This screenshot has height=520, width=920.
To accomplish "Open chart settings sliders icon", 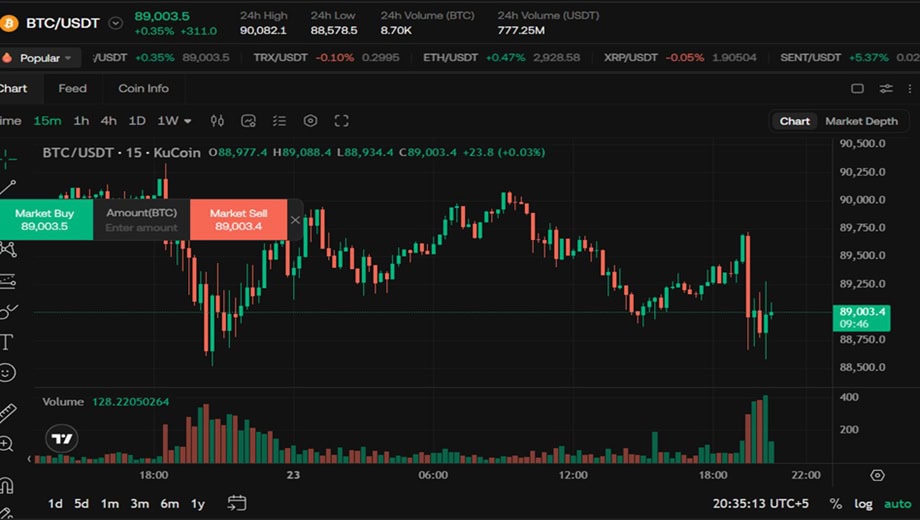I will coord(886,89).
